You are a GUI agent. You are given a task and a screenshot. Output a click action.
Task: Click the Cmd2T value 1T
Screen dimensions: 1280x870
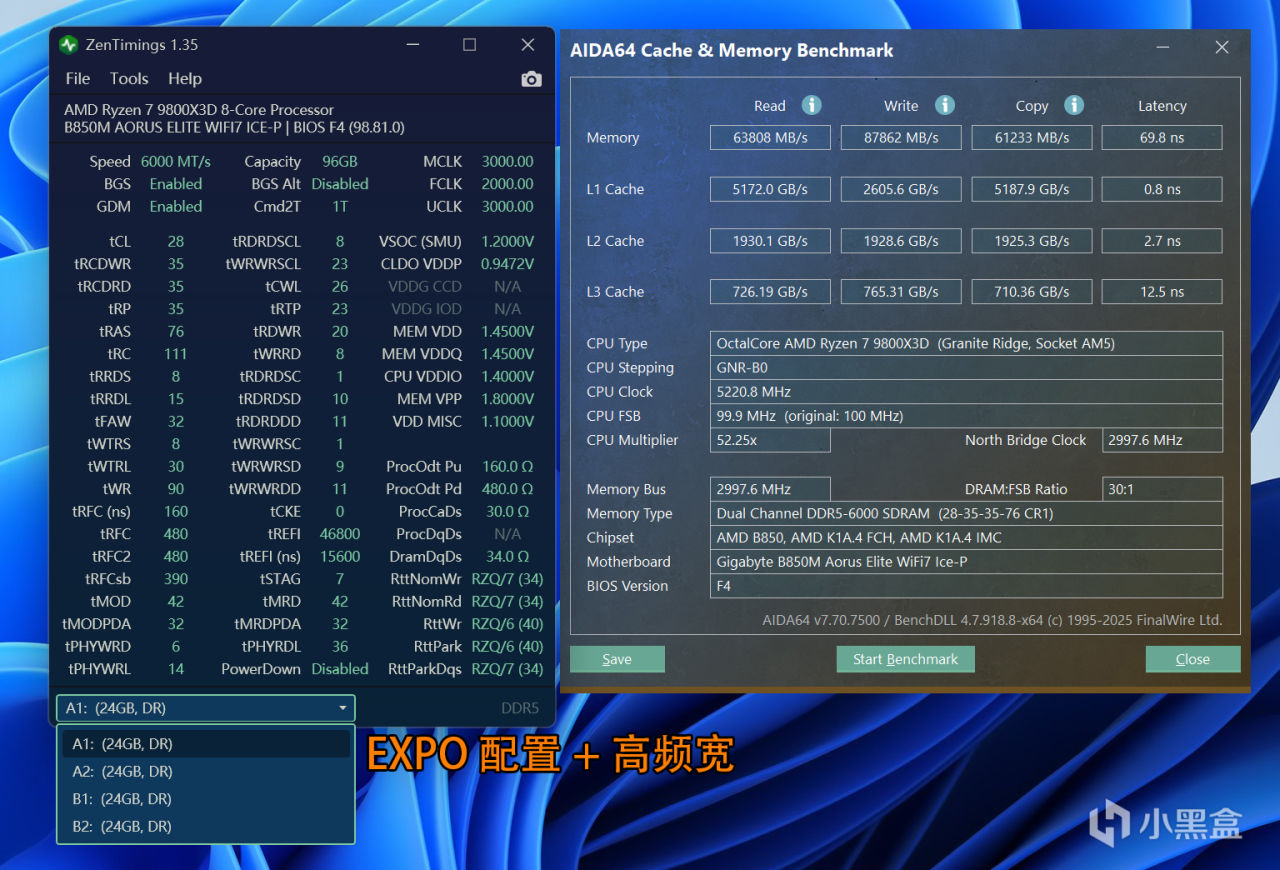click(340, 206)
